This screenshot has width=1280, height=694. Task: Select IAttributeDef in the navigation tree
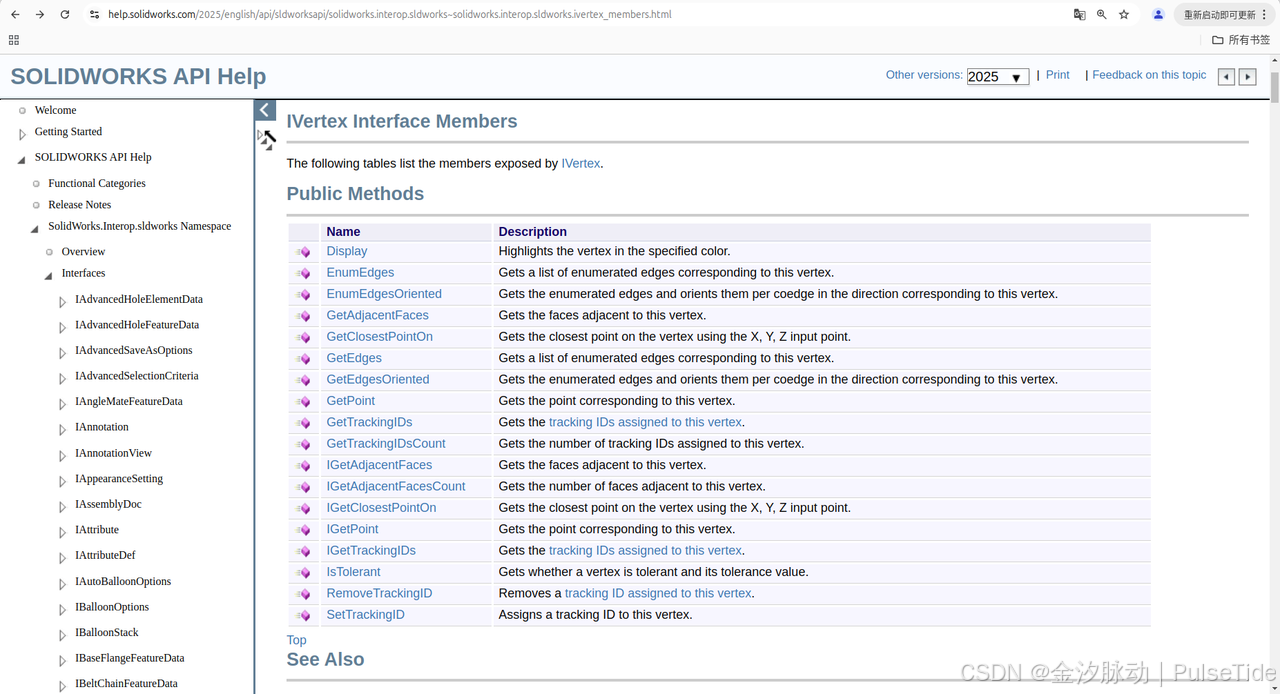pos(105,555)
